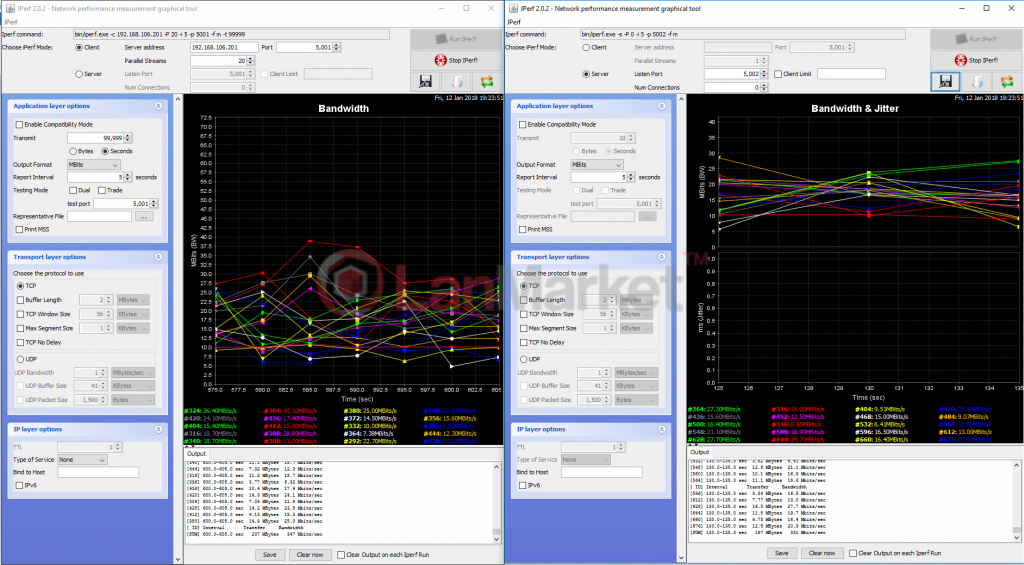Click the save floppy icon in client window
The image size is (1024, 565).
pos(428,81)
